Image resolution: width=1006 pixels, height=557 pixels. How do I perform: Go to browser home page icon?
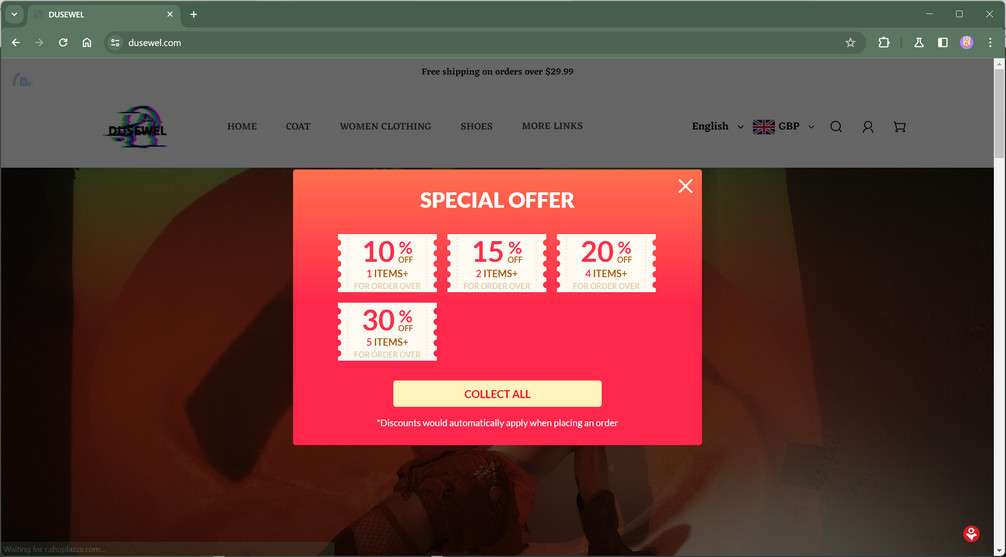[x=87, y=42]
